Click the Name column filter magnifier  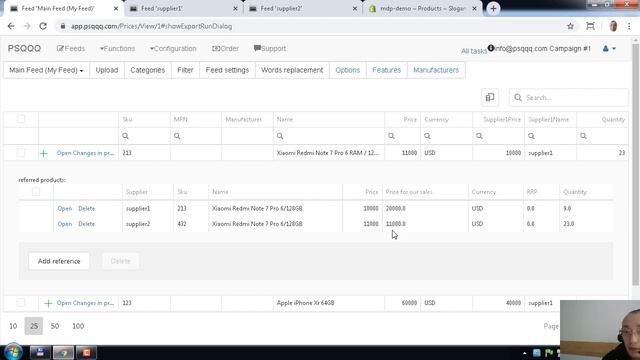[280, 136]
